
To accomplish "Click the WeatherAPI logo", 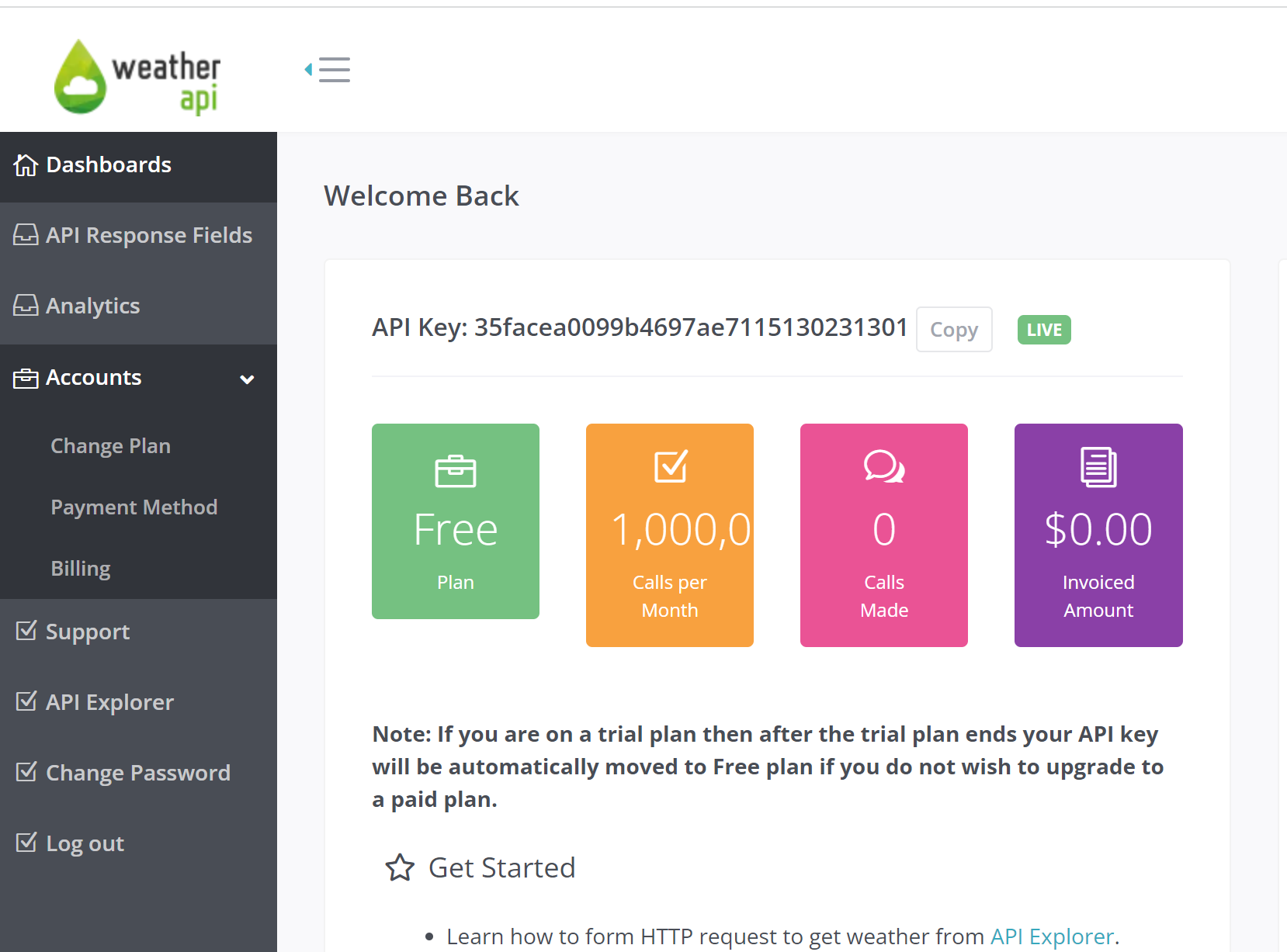I will 137,78.
